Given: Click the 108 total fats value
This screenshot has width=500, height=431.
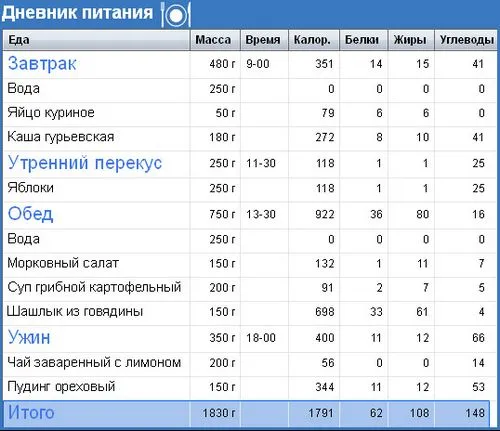Looking at the screenshot, I should click(419, 413).
